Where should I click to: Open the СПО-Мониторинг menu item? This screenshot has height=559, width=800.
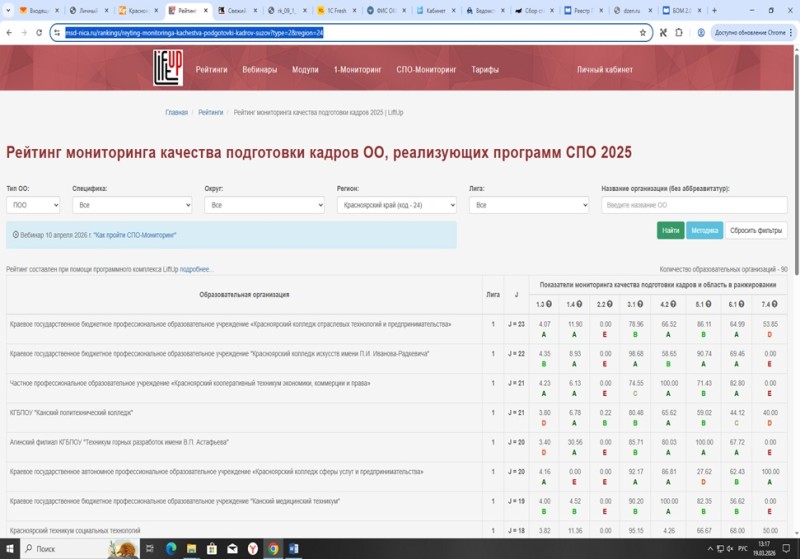[x=428, y=71]
